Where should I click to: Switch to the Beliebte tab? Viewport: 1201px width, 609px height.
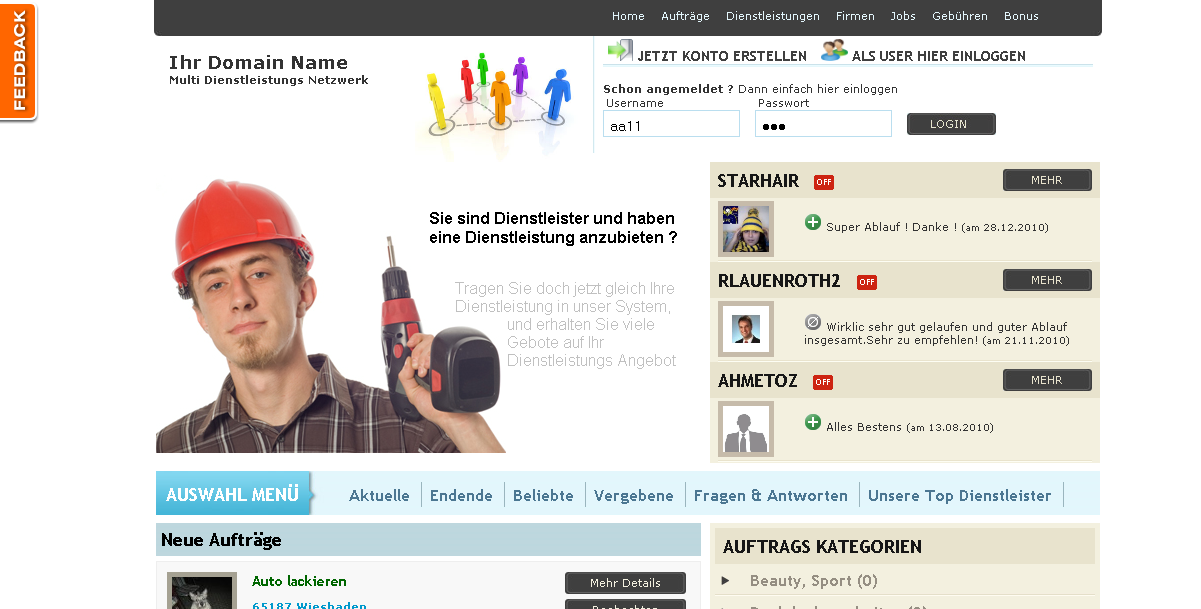[543, 495]
